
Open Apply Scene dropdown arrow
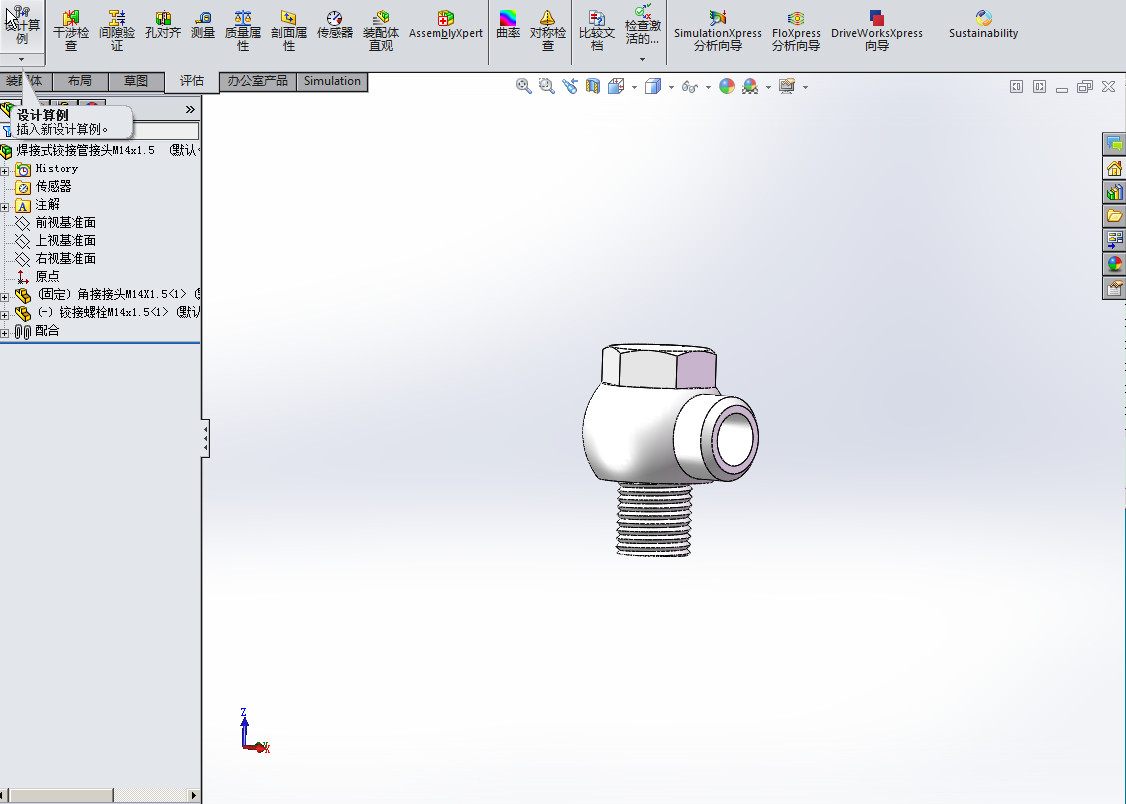(768, 88)
